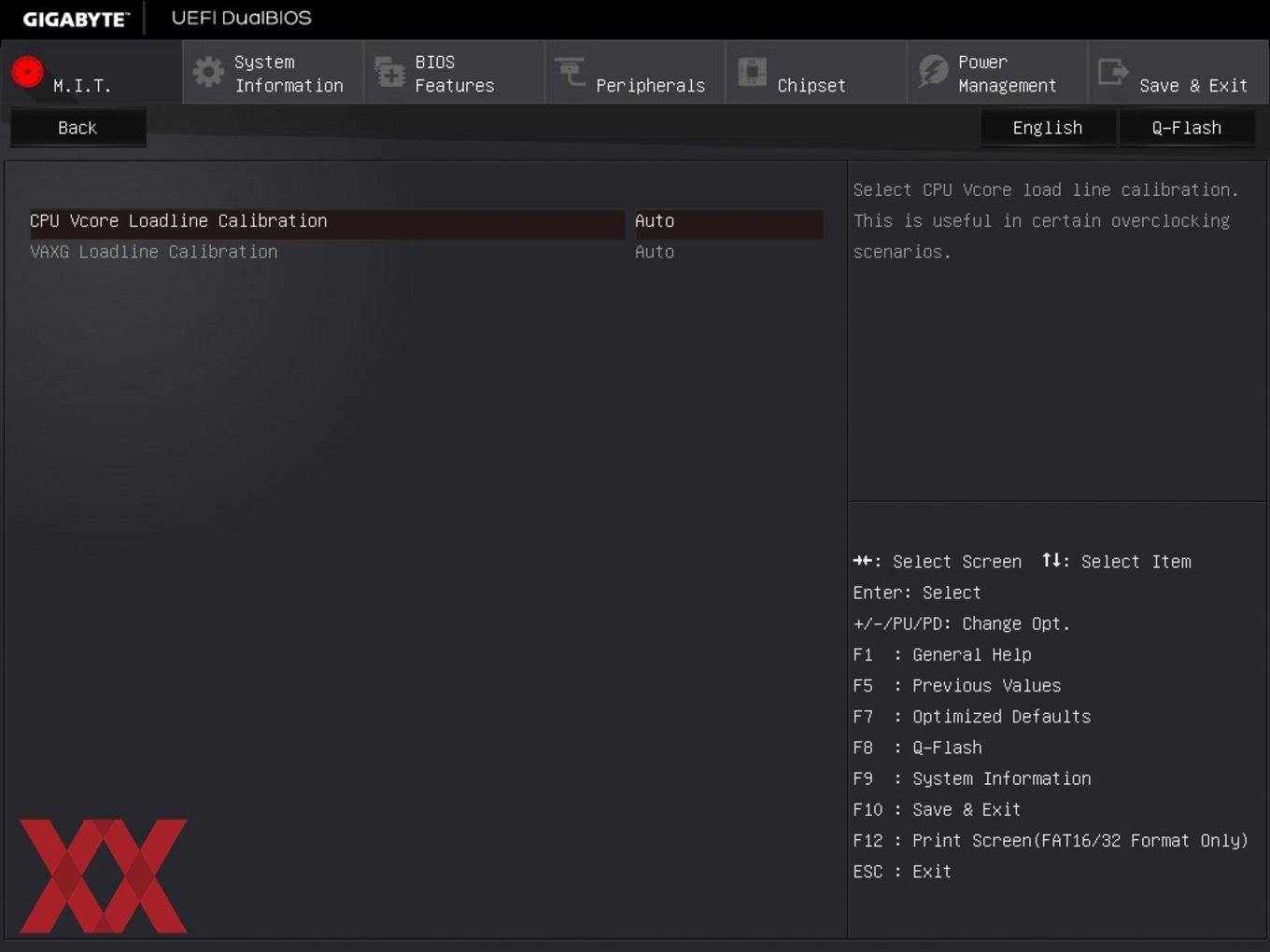Click the F1 General Help hint
This screenshot has width=1270, height=952.
942,655
